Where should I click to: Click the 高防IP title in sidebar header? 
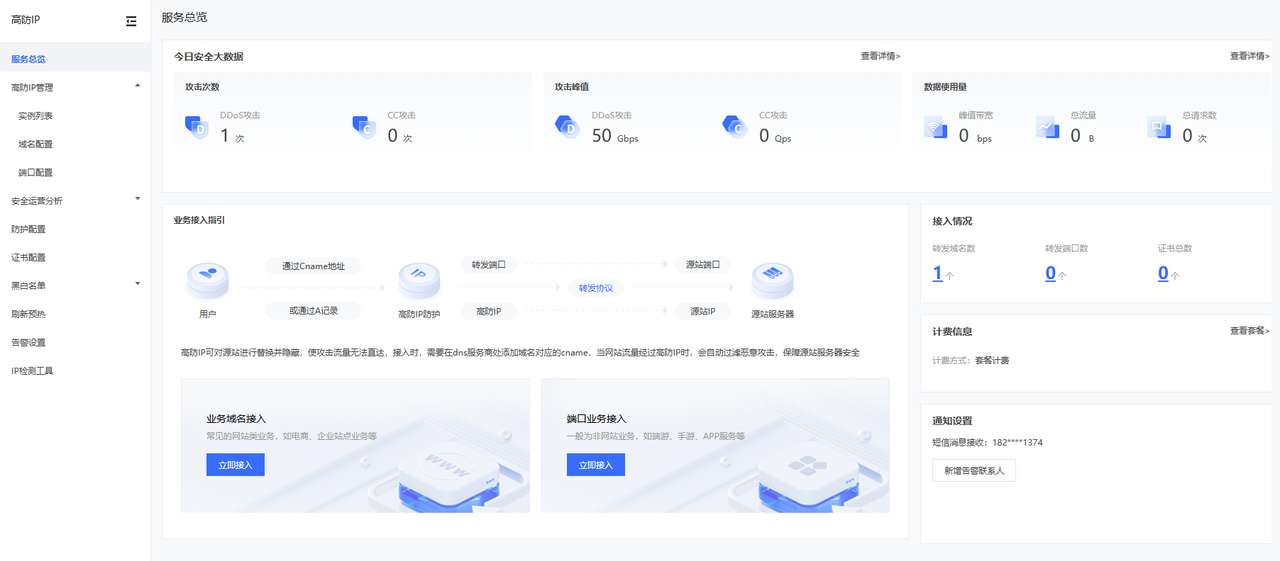[26, 20]
